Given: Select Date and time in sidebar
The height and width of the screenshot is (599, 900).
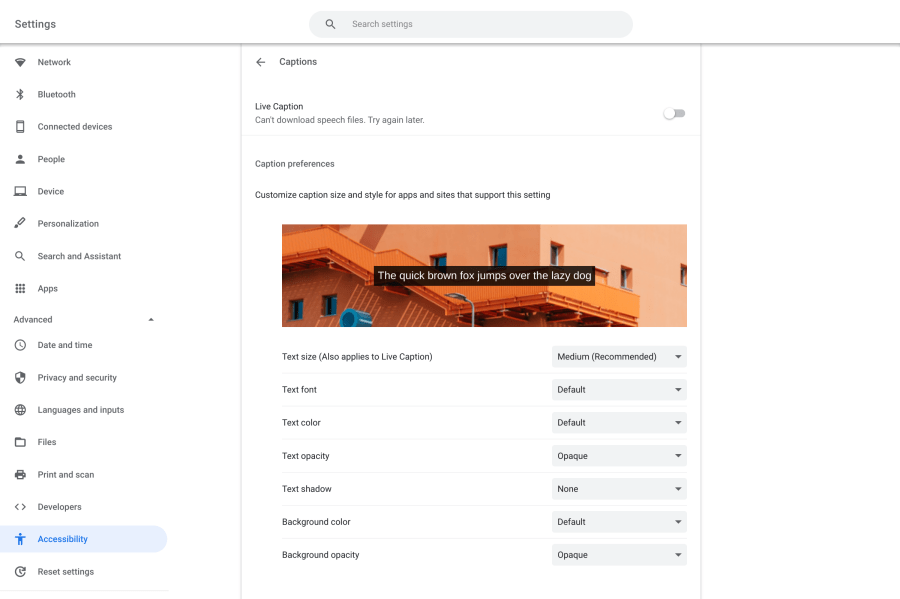Looking at the screenshot, I should [x=64, y=345].
